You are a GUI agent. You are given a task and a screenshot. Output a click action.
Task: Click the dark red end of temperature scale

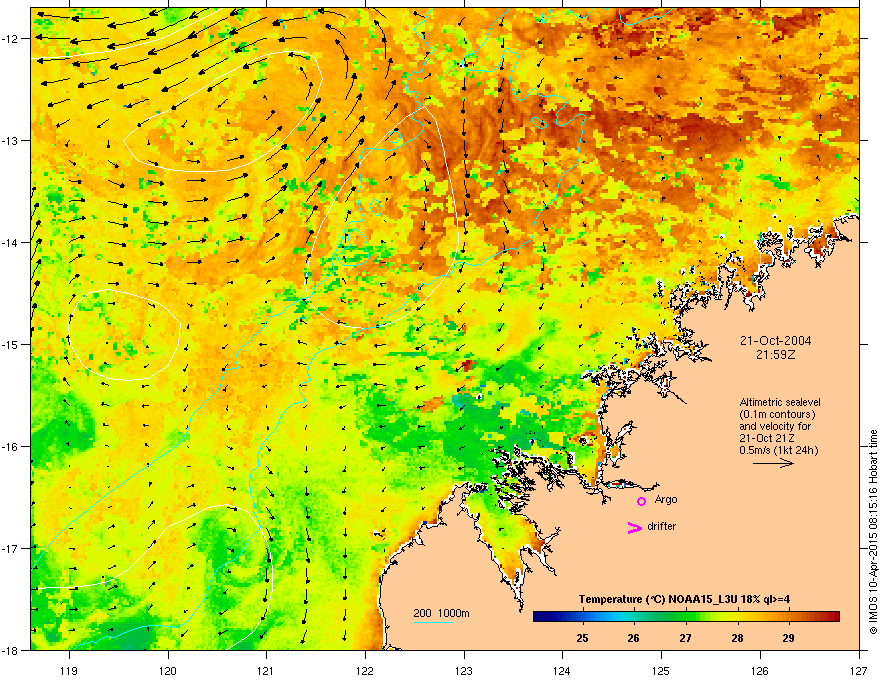[x=834, y=617]
